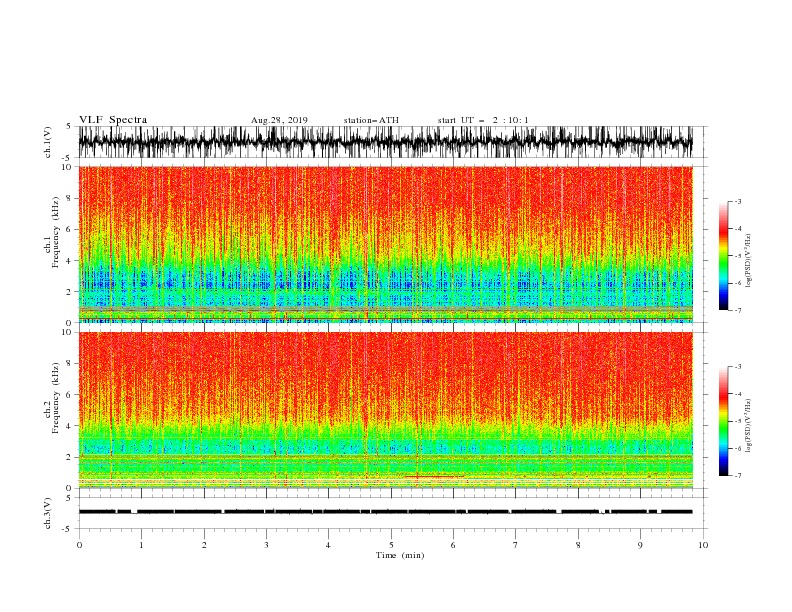Click the ch.1 spectrogram color bar
792x612 pixels.
[x=723, y=256]
